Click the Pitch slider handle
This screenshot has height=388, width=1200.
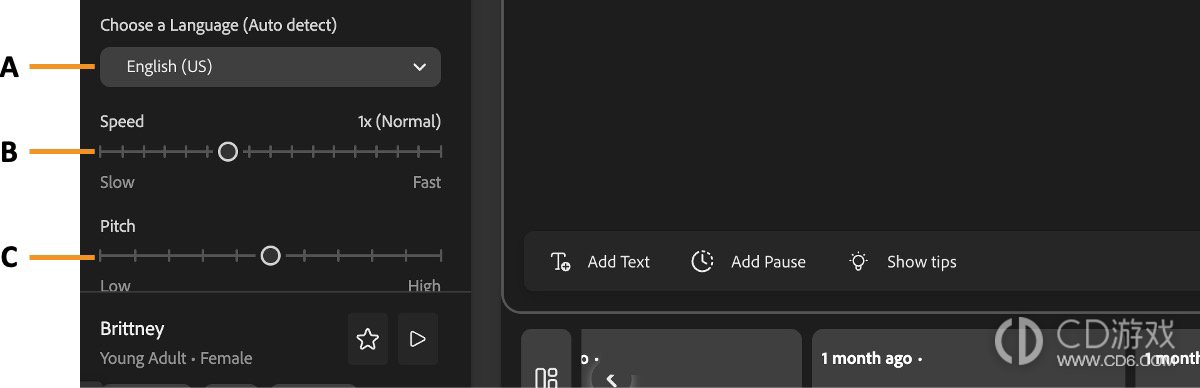270,256
